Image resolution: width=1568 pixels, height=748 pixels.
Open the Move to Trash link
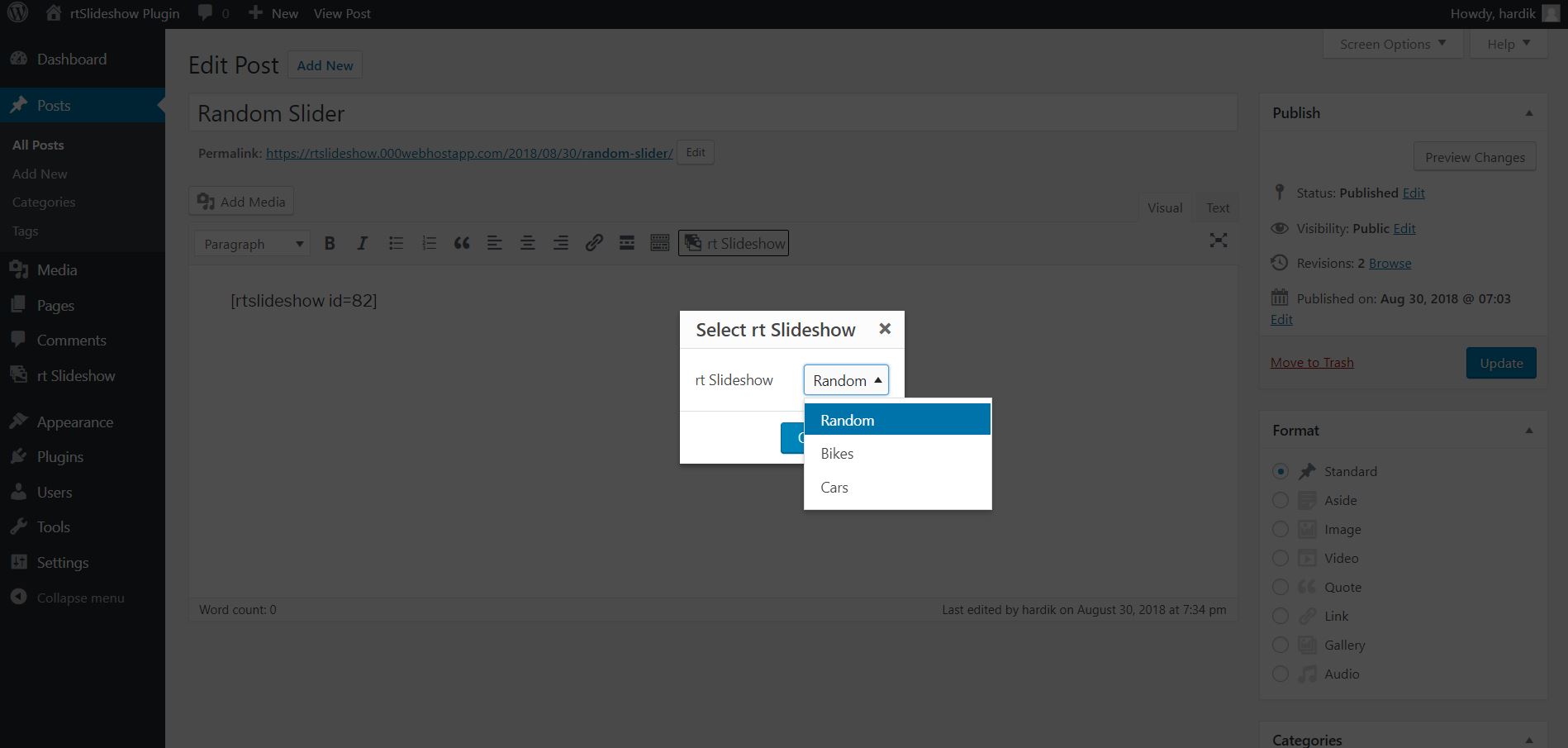[x=1312, y=362]
